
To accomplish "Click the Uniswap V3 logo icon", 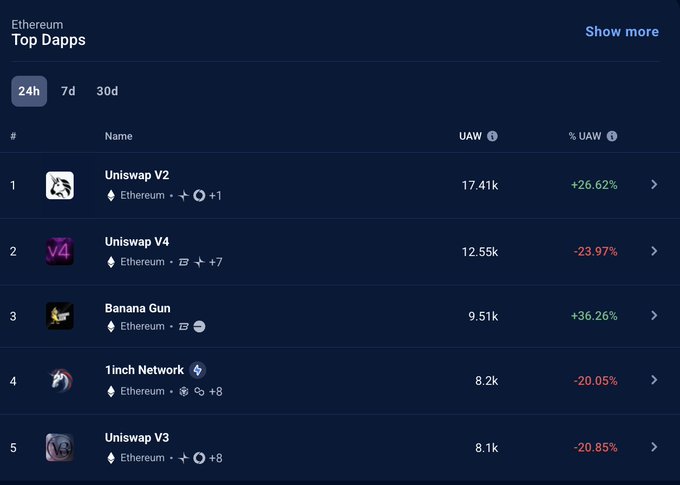I will pyautogui.click(x=60, y=447).
